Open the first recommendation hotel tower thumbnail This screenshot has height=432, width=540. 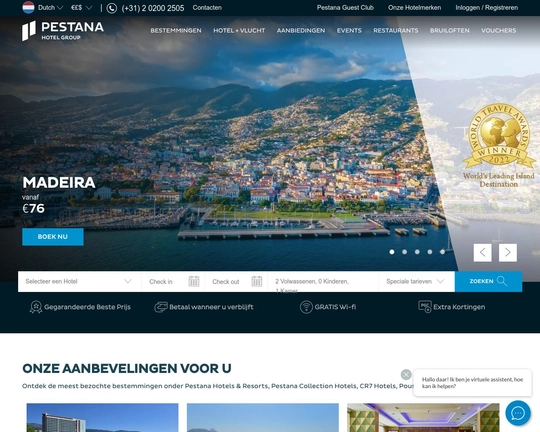pos(102,418)
